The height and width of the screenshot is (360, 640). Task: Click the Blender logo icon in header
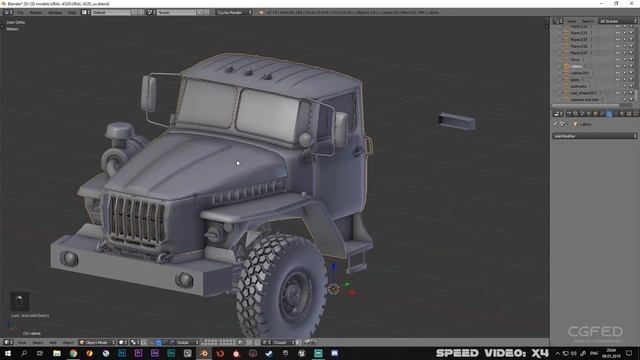coord(261,12)
